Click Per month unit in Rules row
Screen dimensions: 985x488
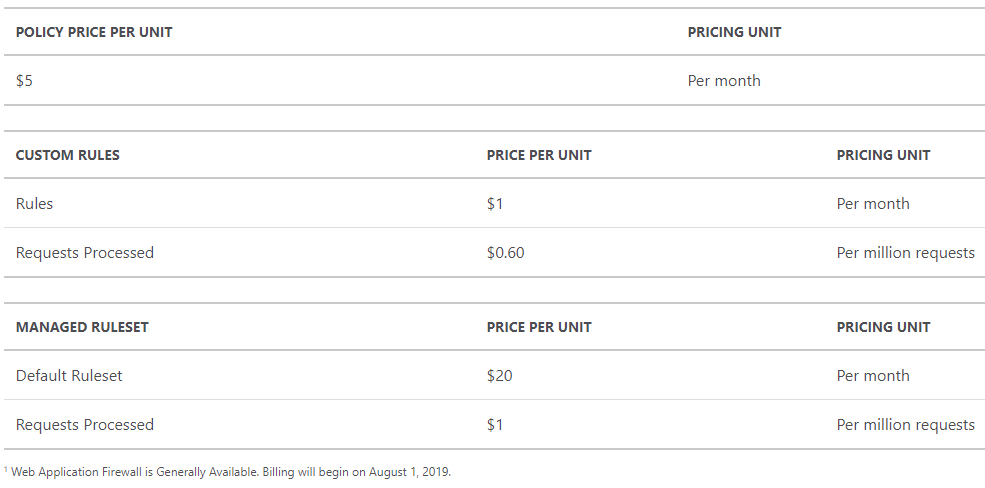[873, 203]
